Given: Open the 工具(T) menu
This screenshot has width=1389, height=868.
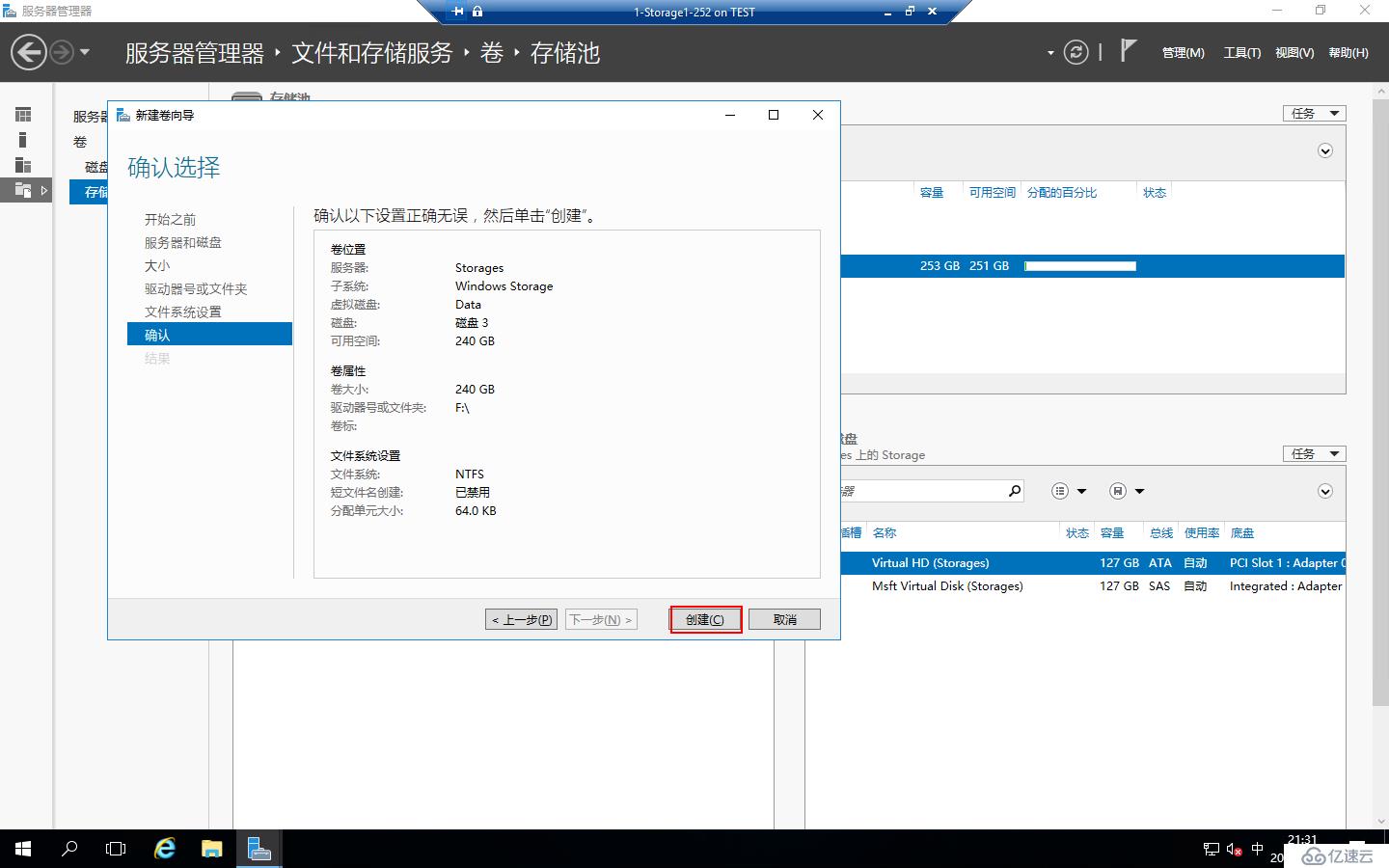Looking at the screenshot, I should tap(1242, 53).
